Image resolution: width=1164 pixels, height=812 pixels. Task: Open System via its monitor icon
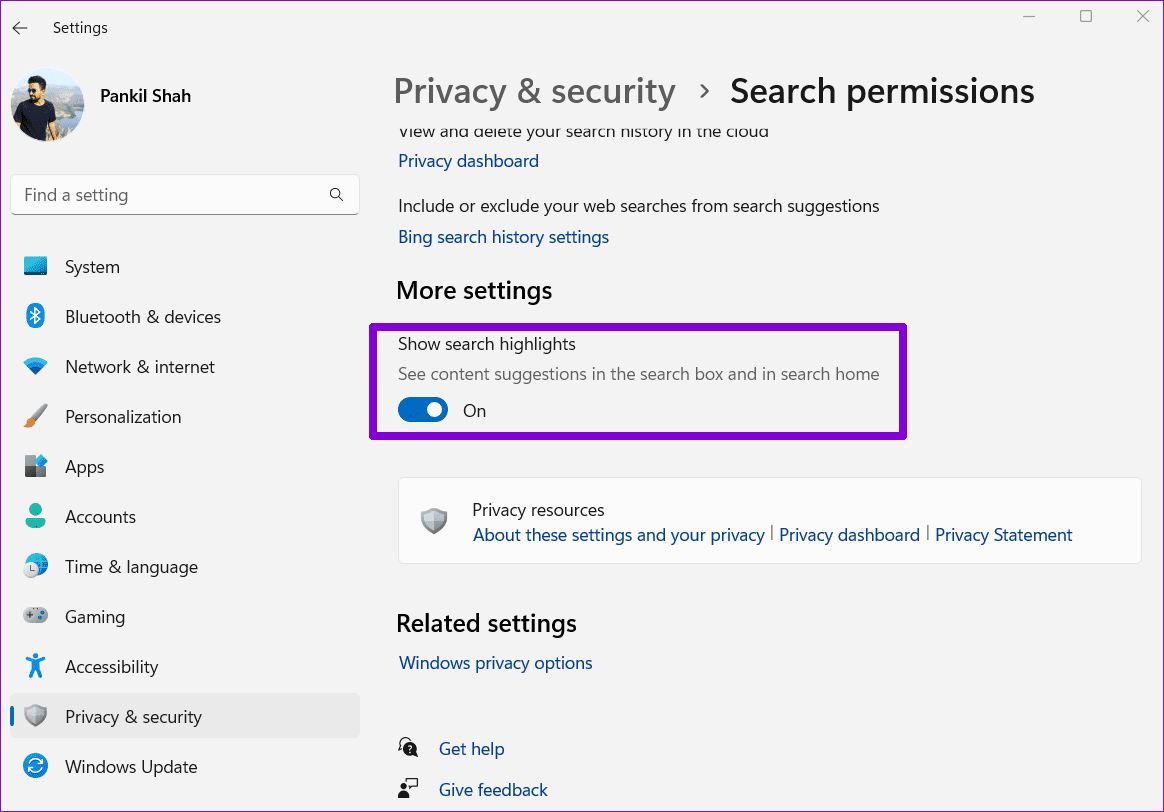click(x=35, y=266)
